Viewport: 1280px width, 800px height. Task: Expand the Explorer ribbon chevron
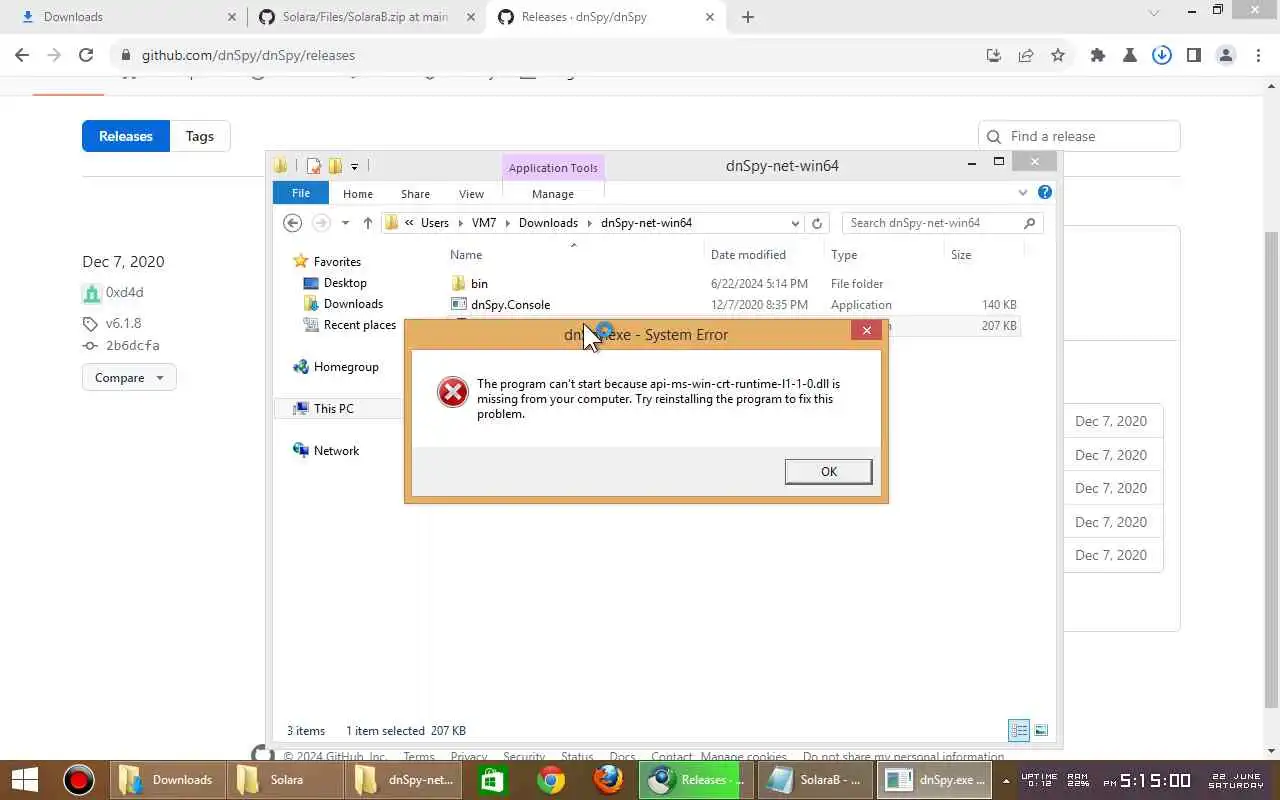click(x=1022, y=192)
